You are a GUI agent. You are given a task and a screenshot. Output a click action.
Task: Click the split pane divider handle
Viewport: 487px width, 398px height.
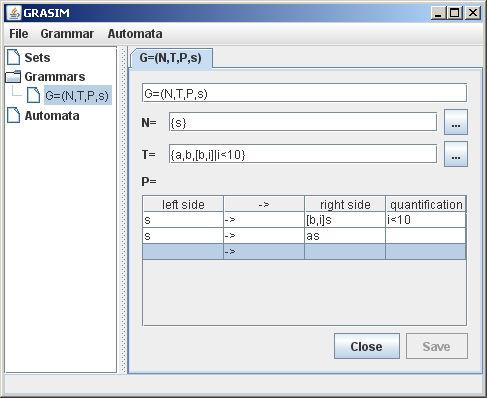click(123, 210)
